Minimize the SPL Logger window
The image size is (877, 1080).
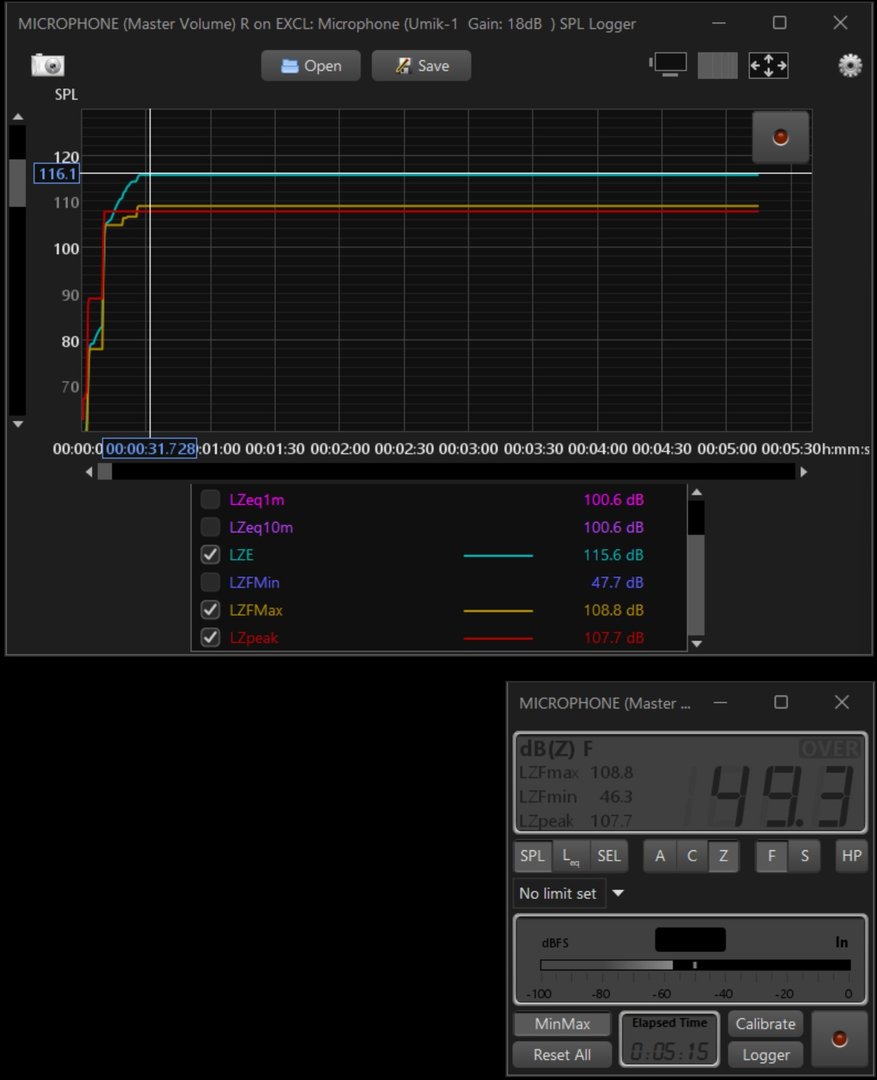(x=719, y=23)
